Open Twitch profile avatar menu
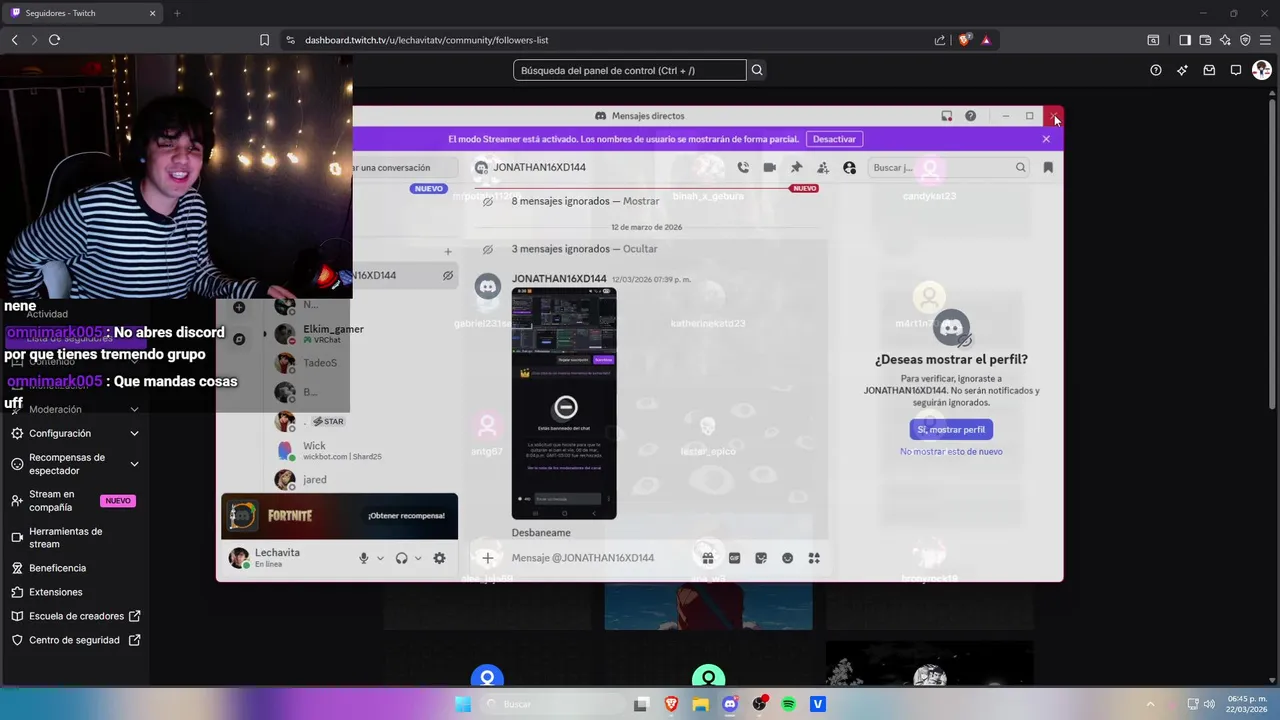This screenshot has width=1280, height=720. 1262,70
